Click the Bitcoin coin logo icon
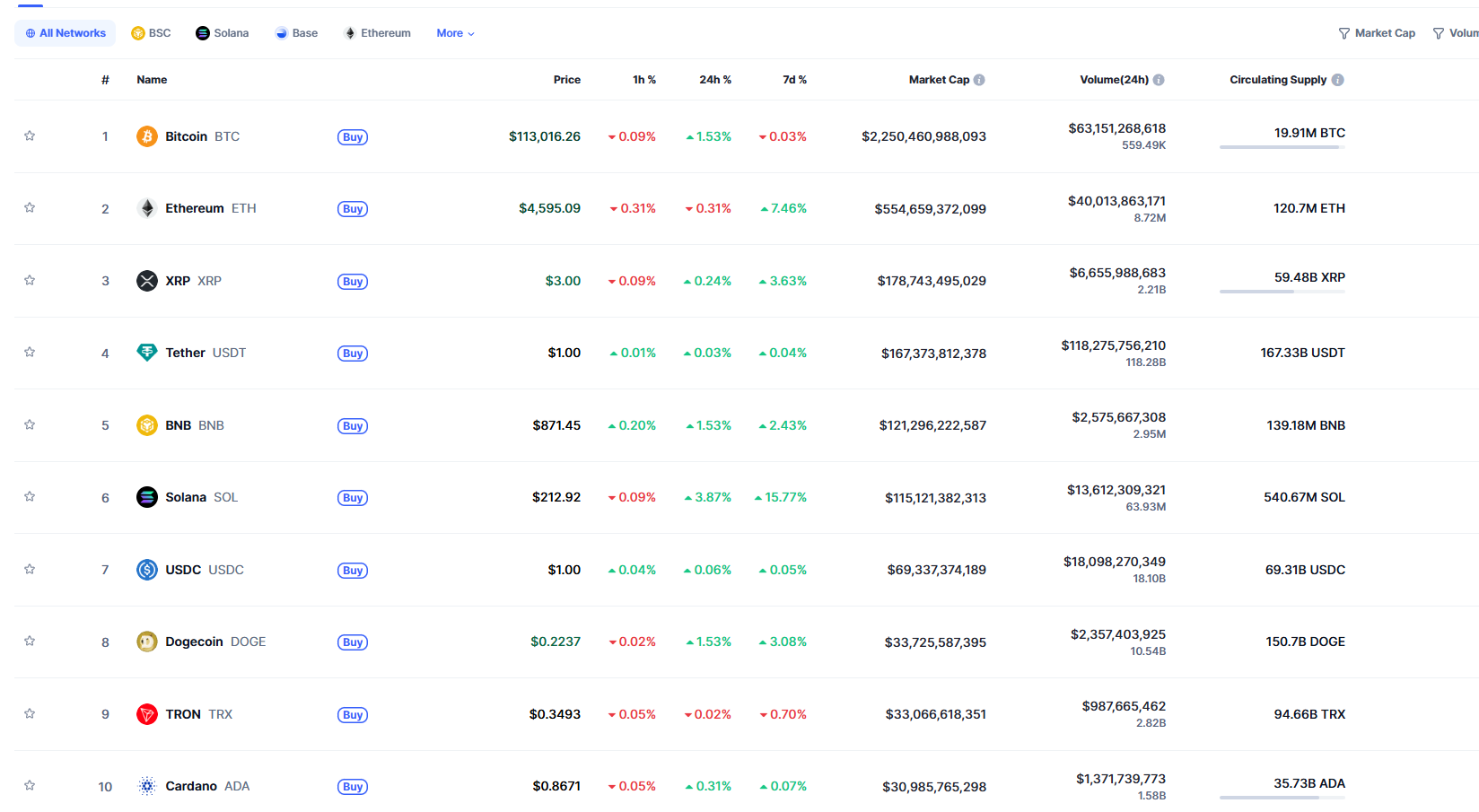This screenshot has height=812, width=1479. click(147, 136)
